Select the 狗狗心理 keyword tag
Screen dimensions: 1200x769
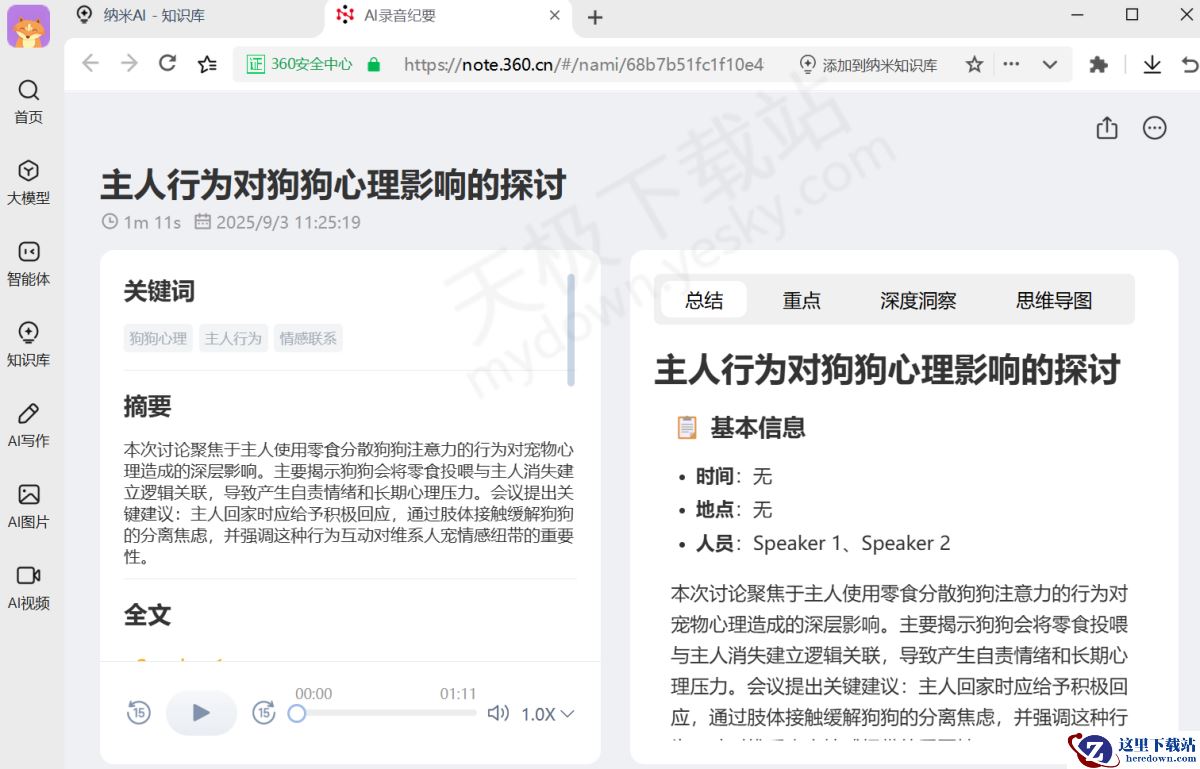[157, 338]
